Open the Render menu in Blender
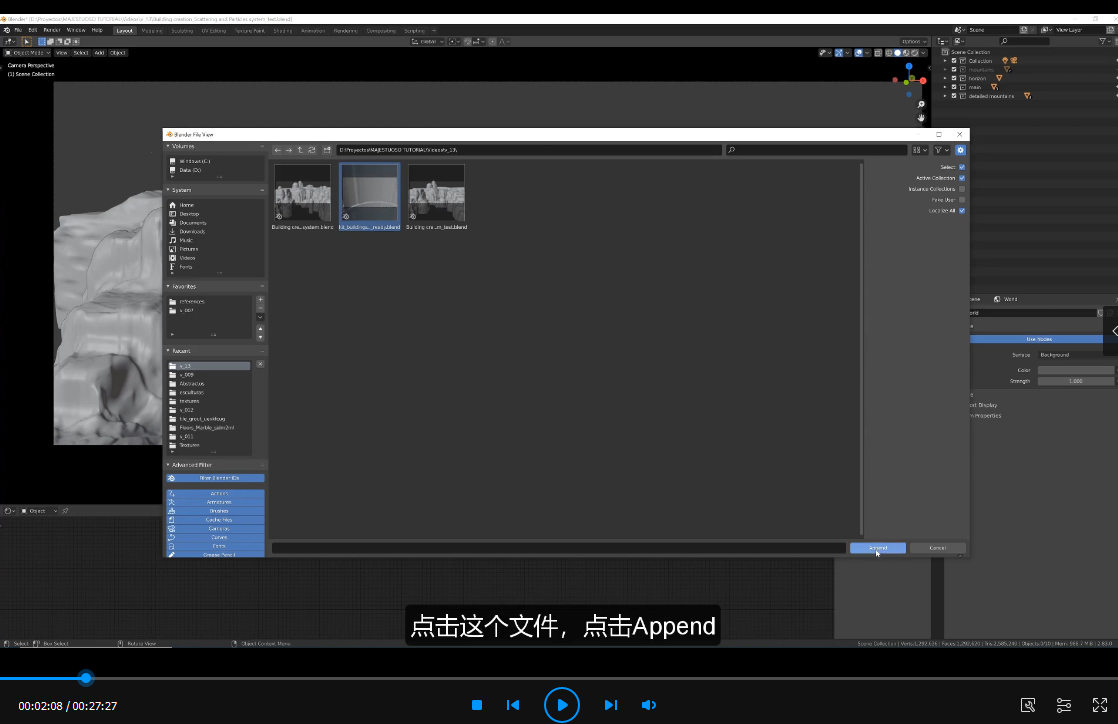 click(51, 31)
